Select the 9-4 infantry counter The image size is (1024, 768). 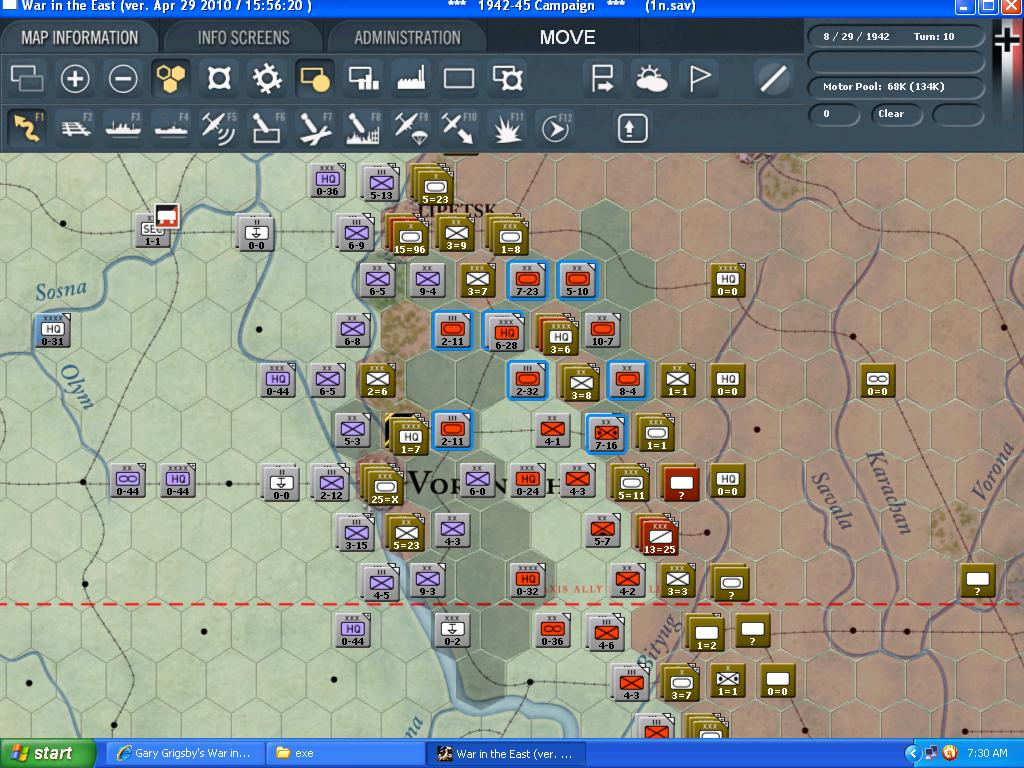coord(427,280)
